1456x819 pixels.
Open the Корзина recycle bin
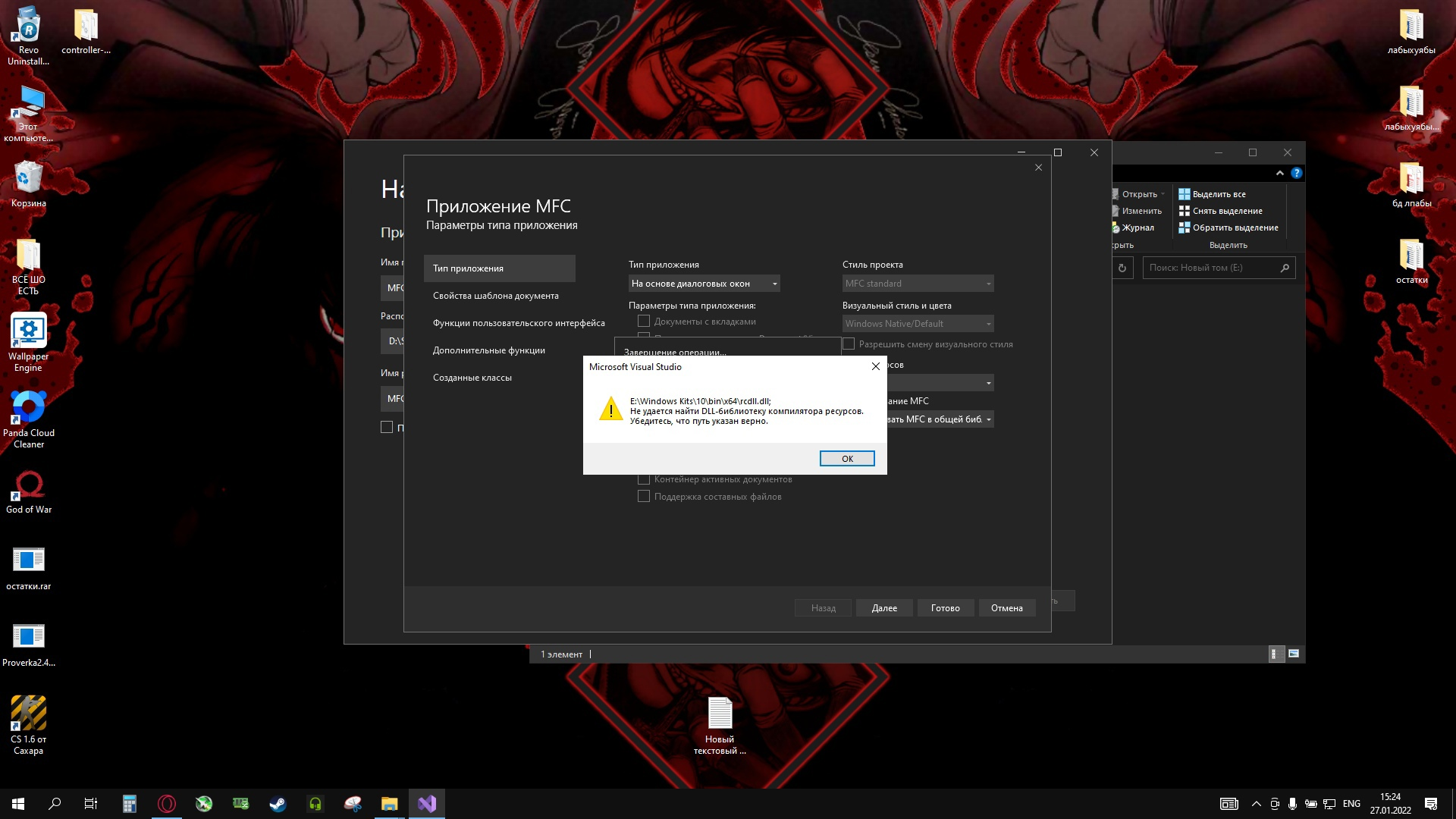pyautogui.click(x=29, y=184)
